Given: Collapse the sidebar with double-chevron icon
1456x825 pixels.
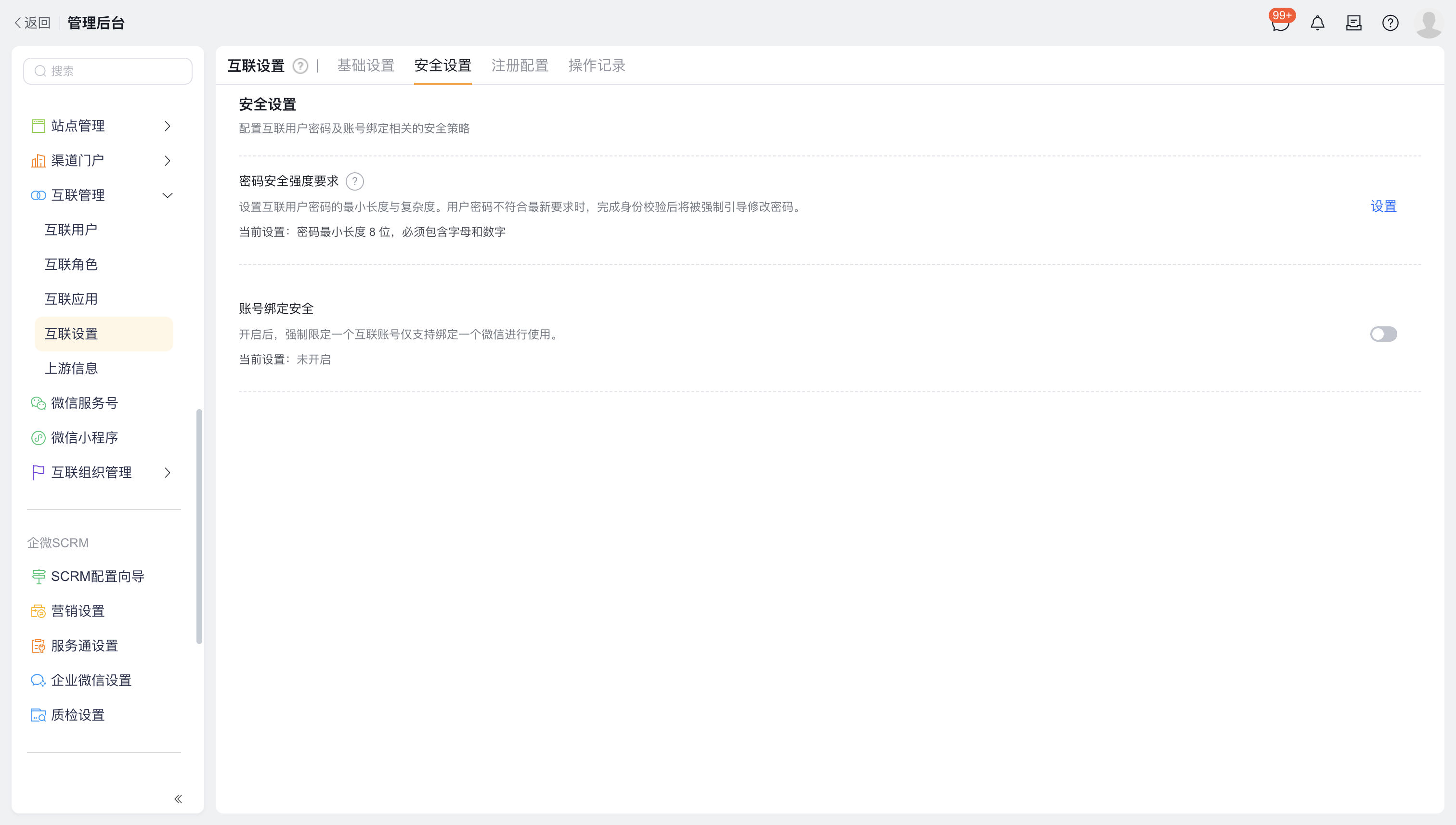Looking at the screenshot, I should pos(178,799).
